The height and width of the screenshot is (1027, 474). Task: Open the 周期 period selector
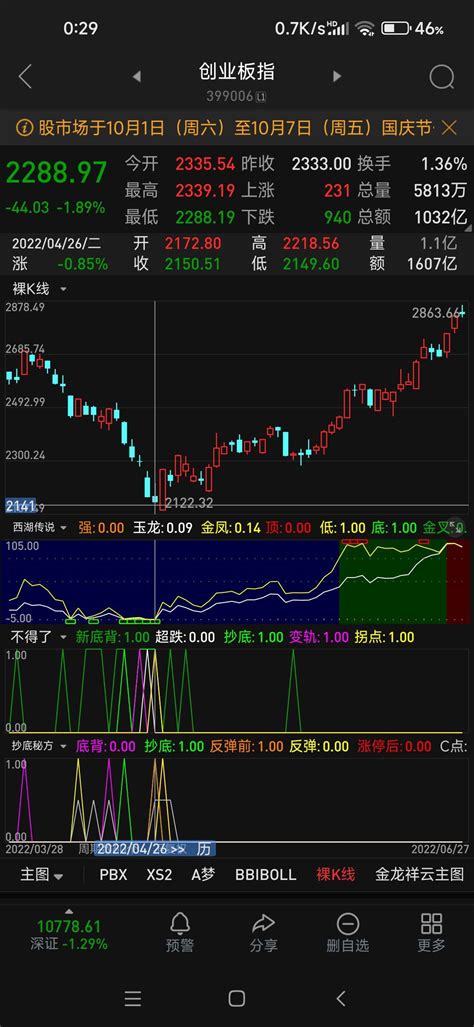[87, 850]
